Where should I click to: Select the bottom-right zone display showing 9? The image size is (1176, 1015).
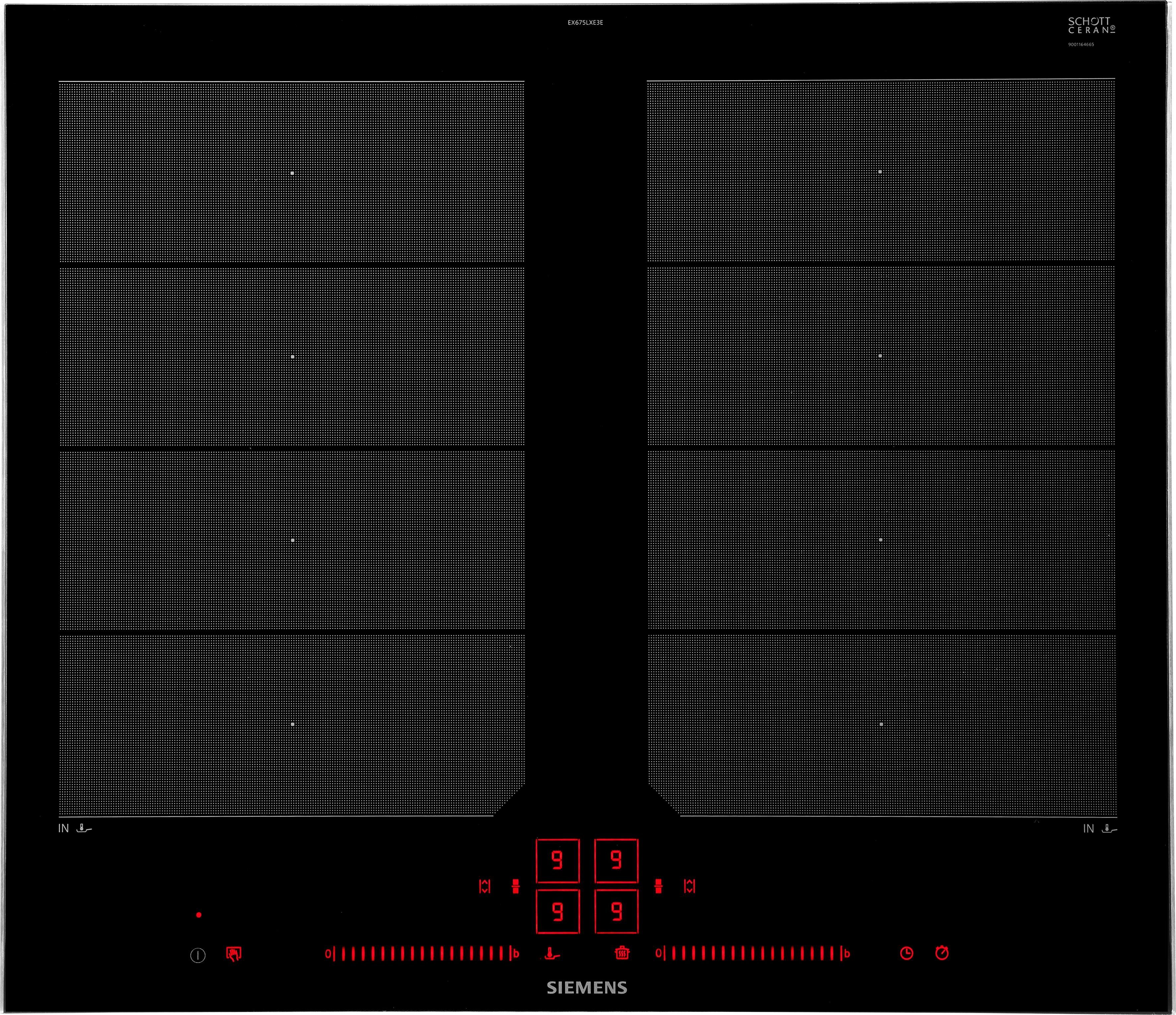pyautogui.click(x=616, y=912)
